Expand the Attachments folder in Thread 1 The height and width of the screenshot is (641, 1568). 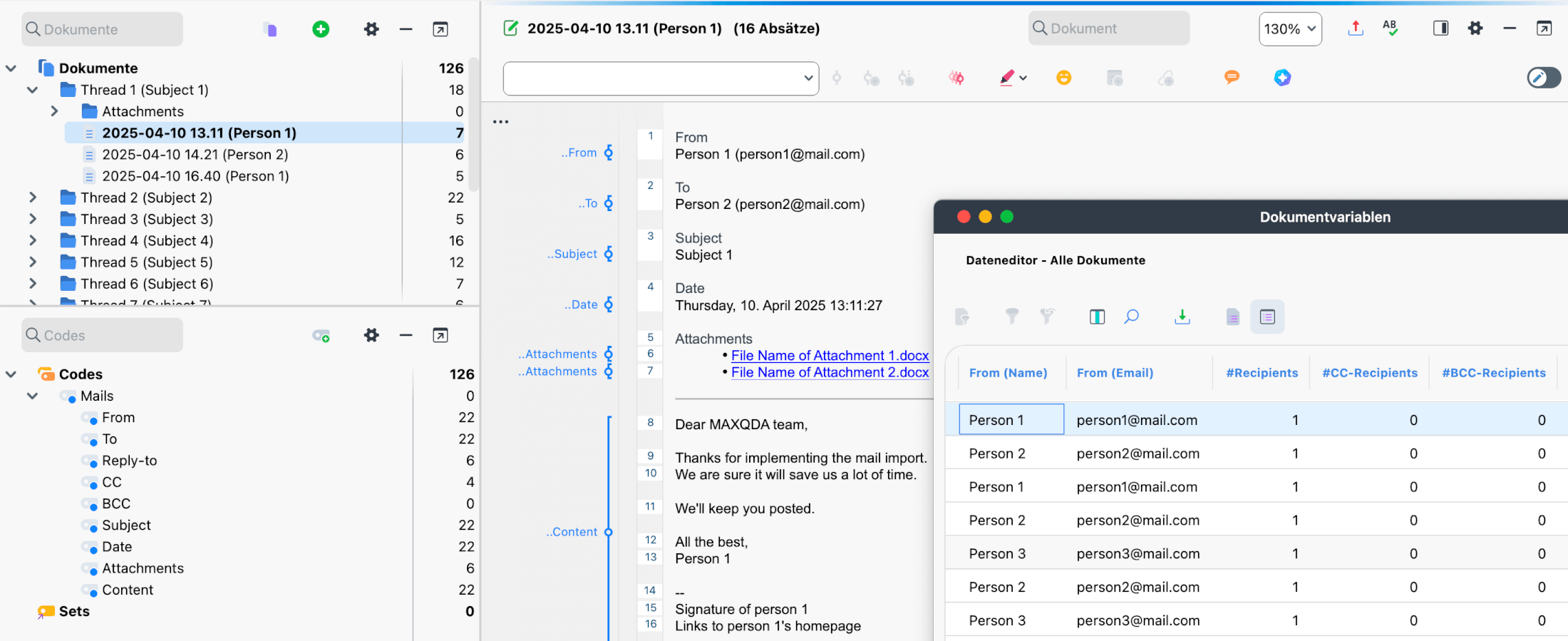(x=54, y=111)
